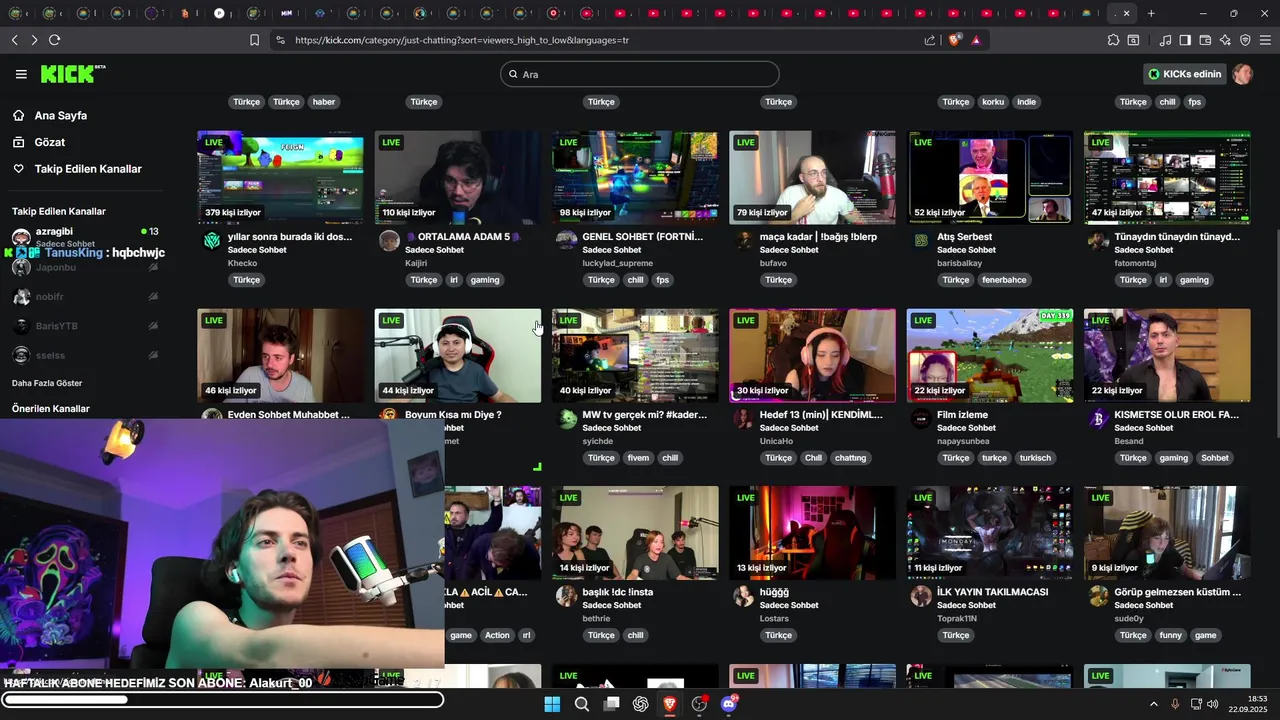Viewport: 1280px width, 720px height.
Task: Open Gözat in the sidebar
Action: click(49, 142)
